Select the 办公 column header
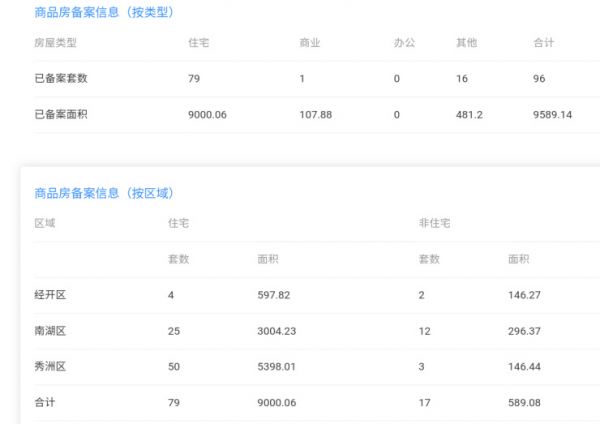 point(404,42)
